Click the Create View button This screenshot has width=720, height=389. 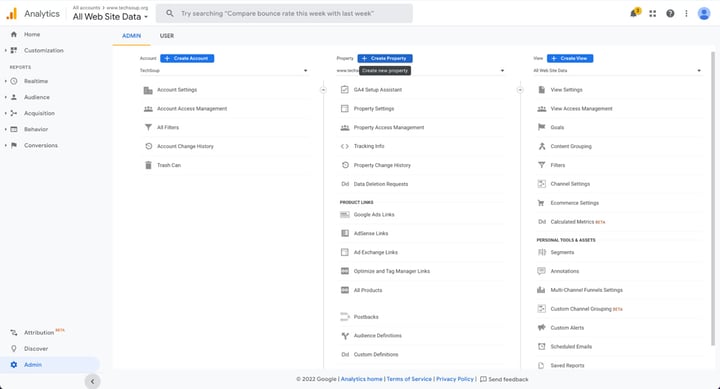[x=570, y=58]
